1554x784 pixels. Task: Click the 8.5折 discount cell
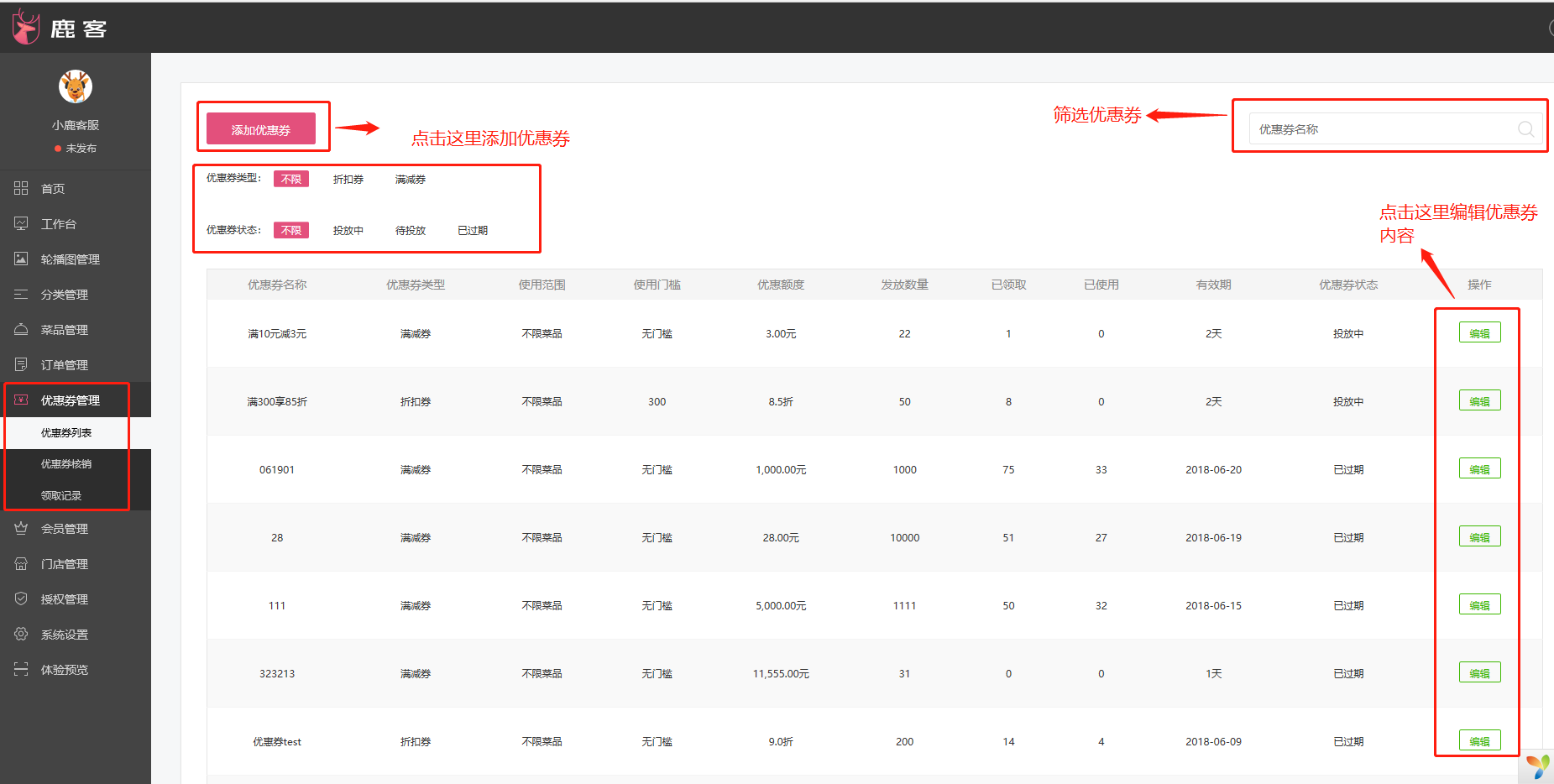(781, 401)
